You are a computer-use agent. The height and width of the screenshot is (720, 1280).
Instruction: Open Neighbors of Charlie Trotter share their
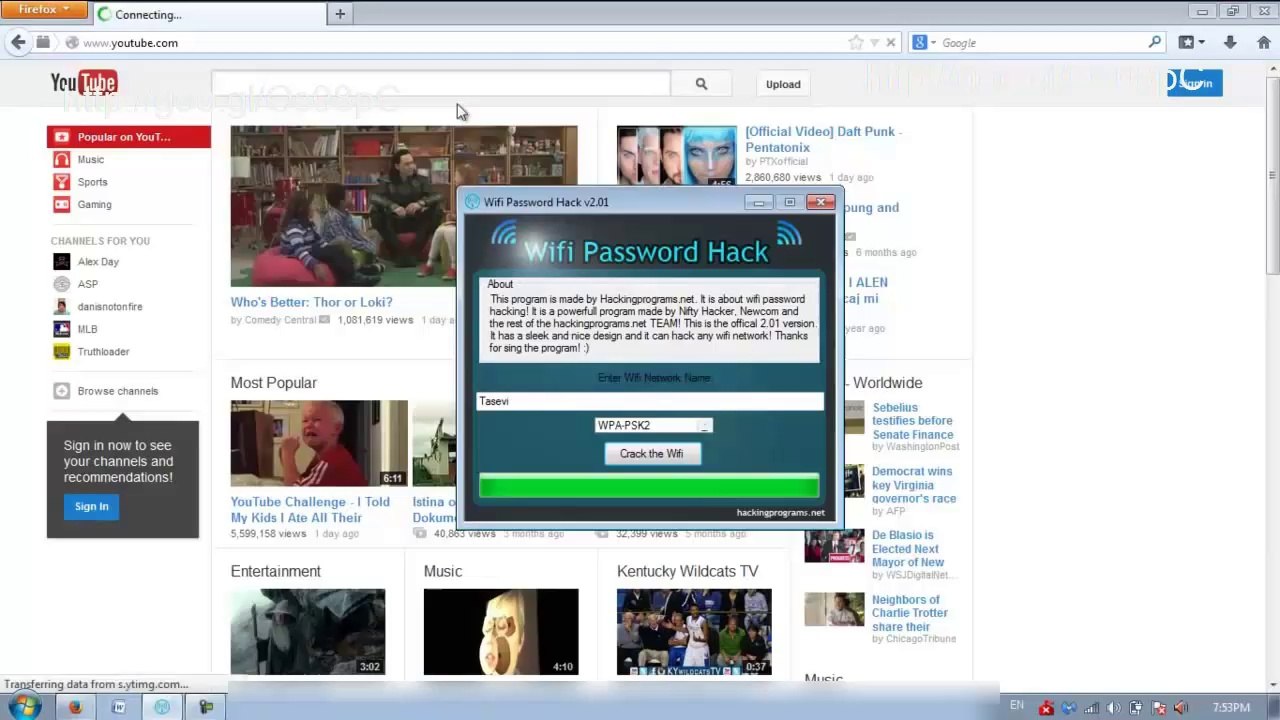point(909,613)
